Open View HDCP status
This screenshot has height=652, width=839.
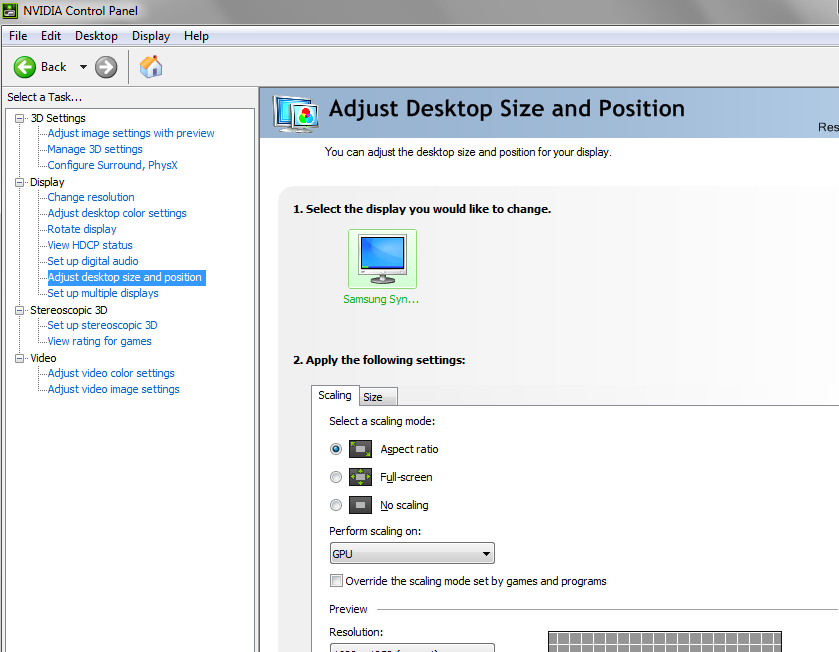click(x=89, y=246)
